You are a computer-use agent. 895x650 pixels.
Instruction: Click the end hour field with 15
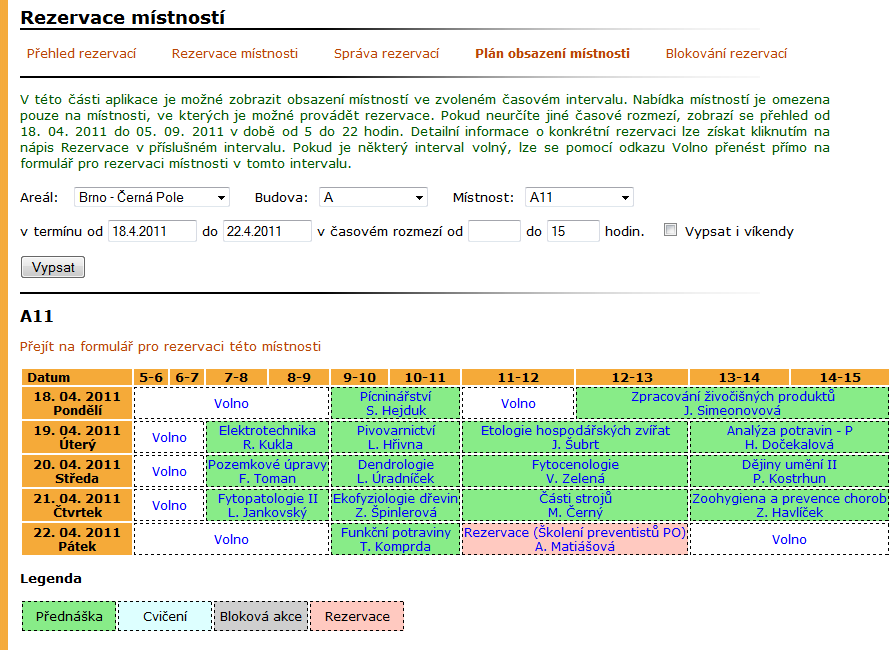point(573,231)
